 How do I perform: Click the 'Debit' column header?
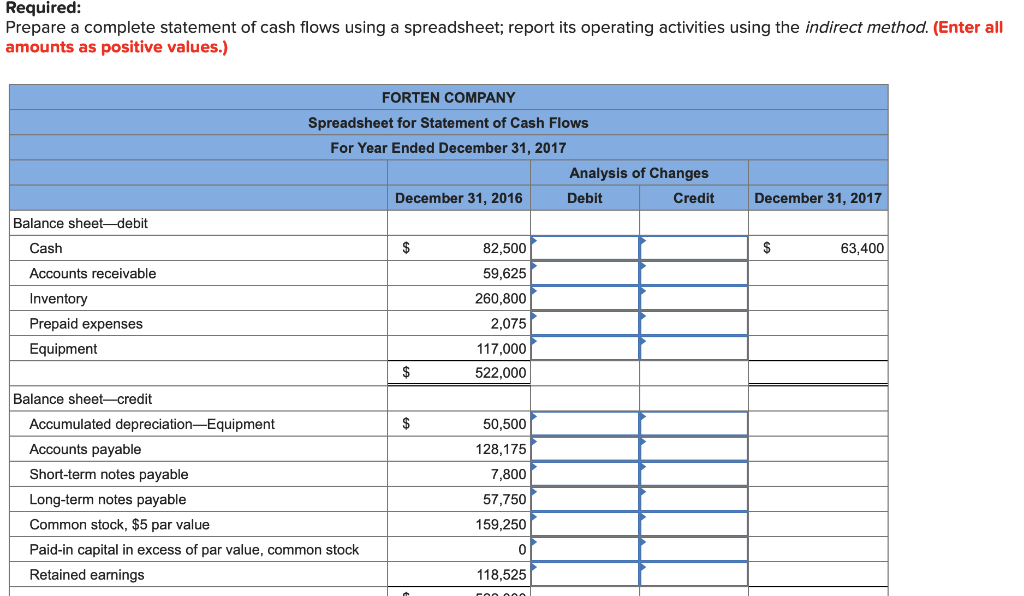(584, 198)
